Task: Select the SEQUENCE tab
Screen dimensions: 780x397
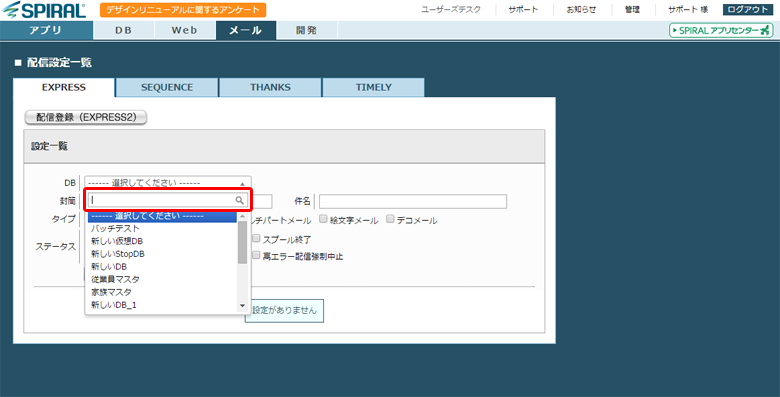Action: click(x=167, y=88)
